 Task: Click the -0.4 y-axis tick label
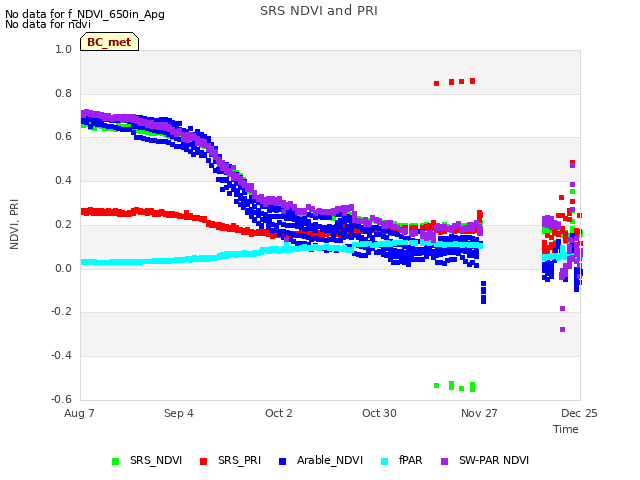[62, 356]
